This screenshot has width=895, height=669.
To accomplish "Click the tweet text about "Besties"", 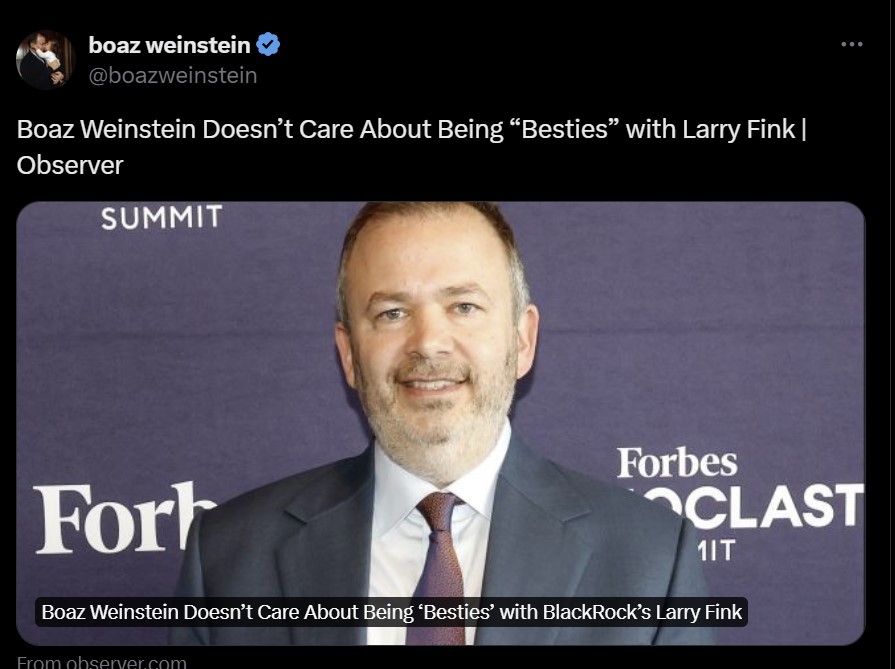I will pos(410,130).
